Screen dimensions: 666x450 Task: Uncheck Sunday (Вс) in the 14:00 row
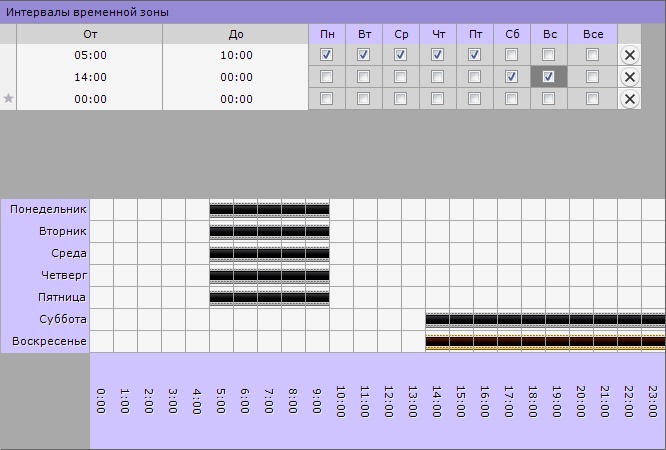pyautogui.click(x=548, y=77)
